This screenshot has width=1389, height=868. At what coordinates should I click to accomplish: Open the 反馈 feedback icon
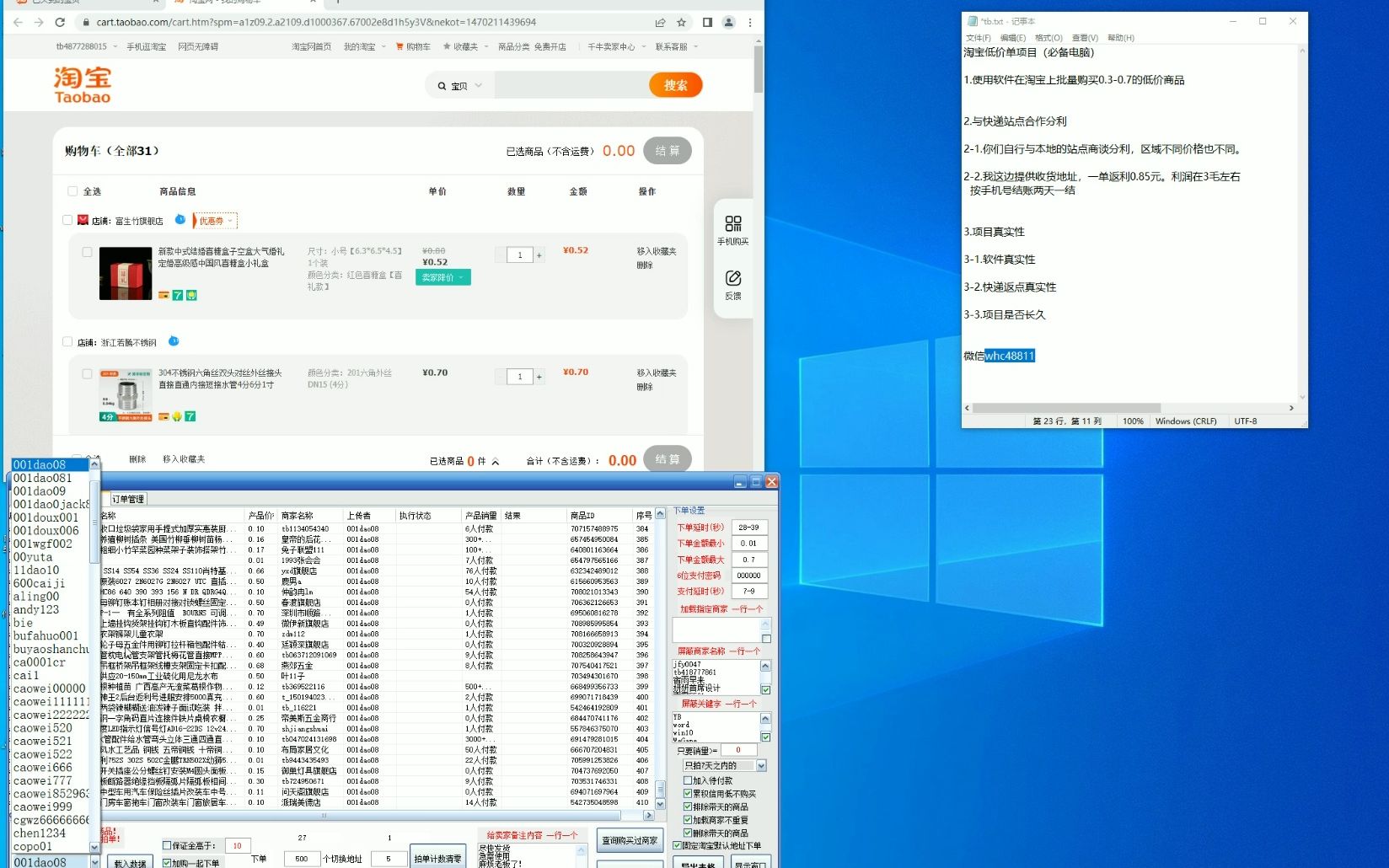coord(733,278)
